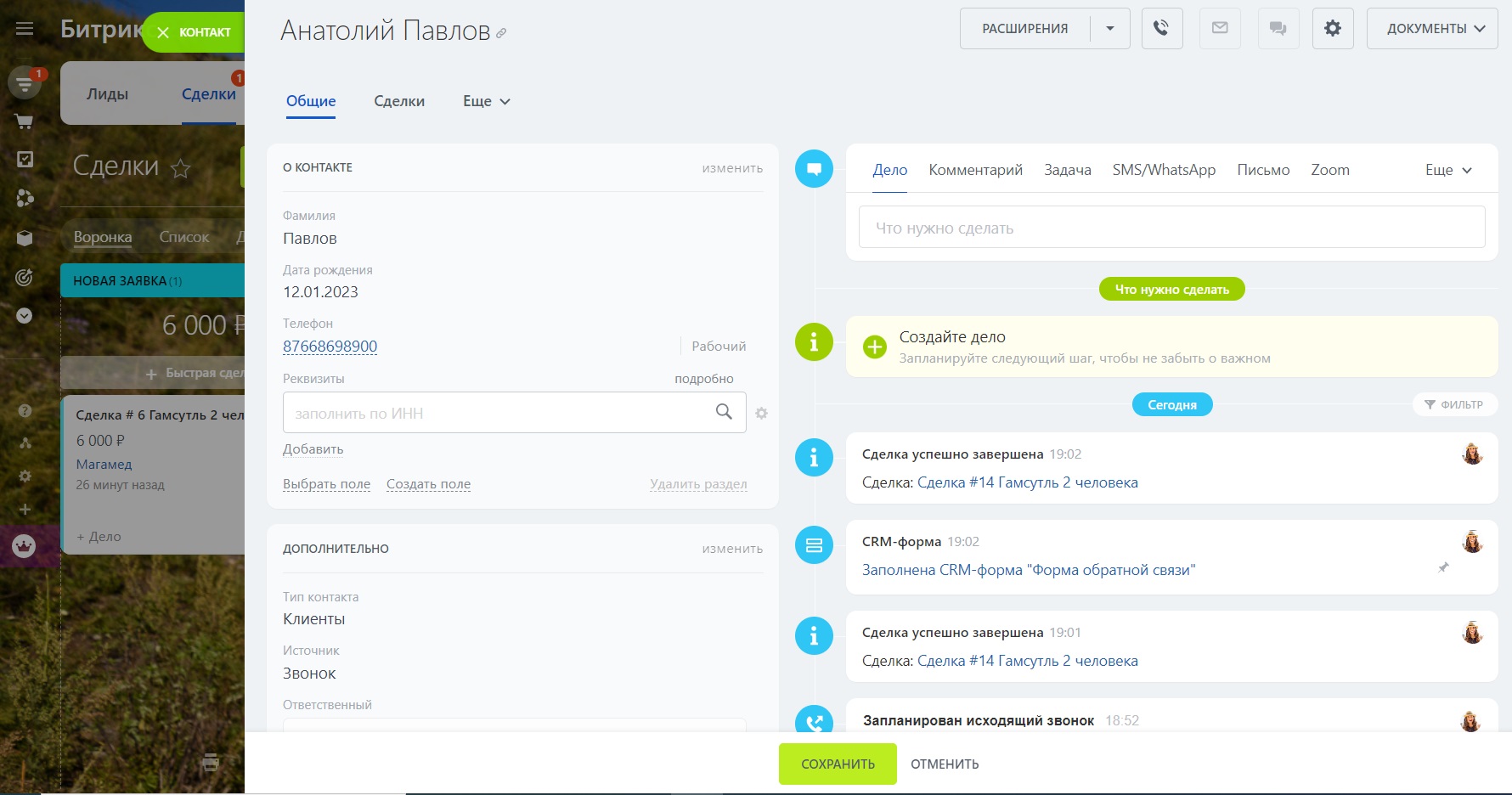Screen dimensions: 1512x795
Task: Click the 'Что нужно сделать' input field
Action: pyautogui.click(x=1171, y=228)
